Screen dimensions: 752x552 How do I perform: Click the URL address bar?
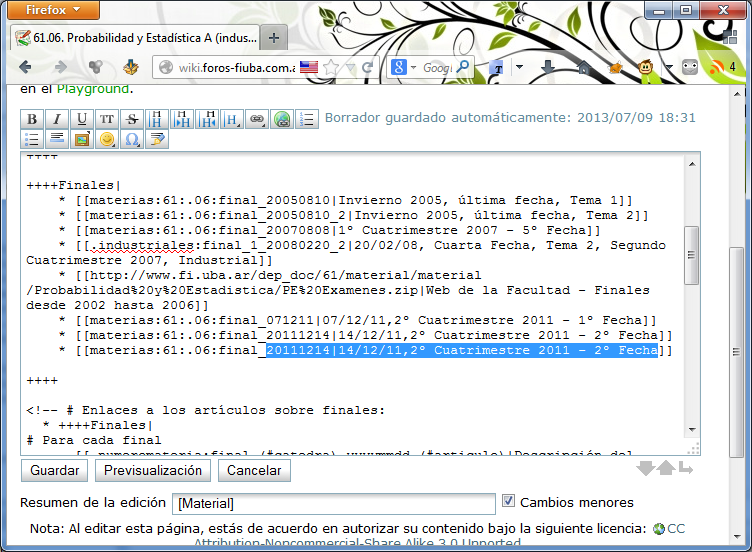236,68
